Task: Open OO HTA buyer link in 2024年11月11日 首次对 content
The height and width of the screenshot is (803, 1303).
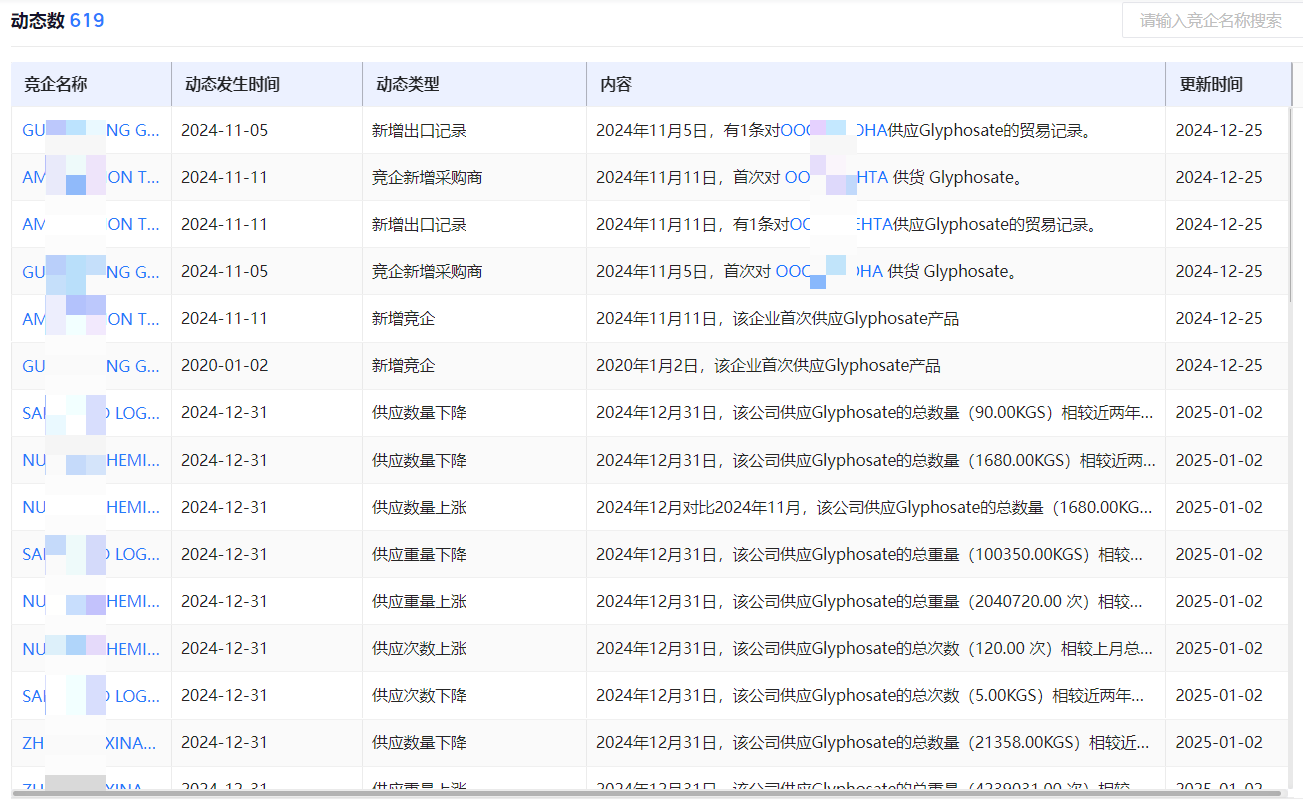Action: [836, 178]
